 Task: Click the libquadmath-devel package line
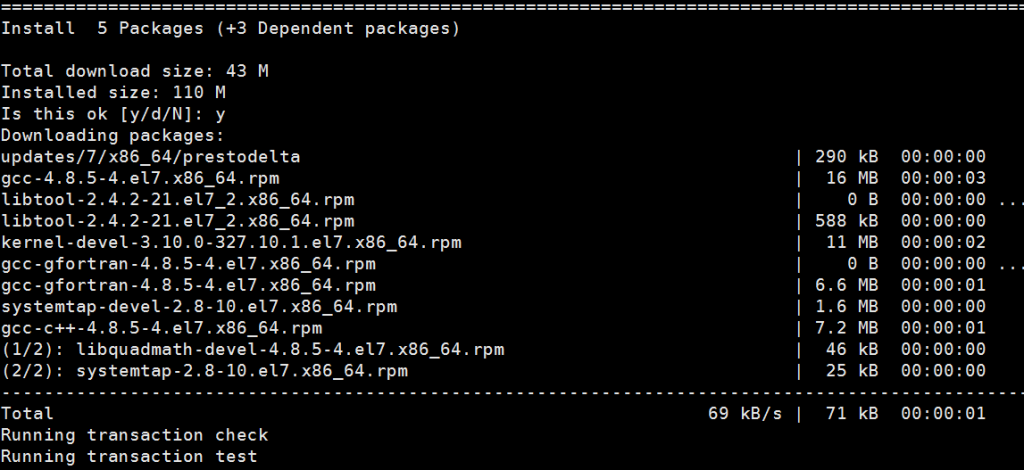coord(493,350)
